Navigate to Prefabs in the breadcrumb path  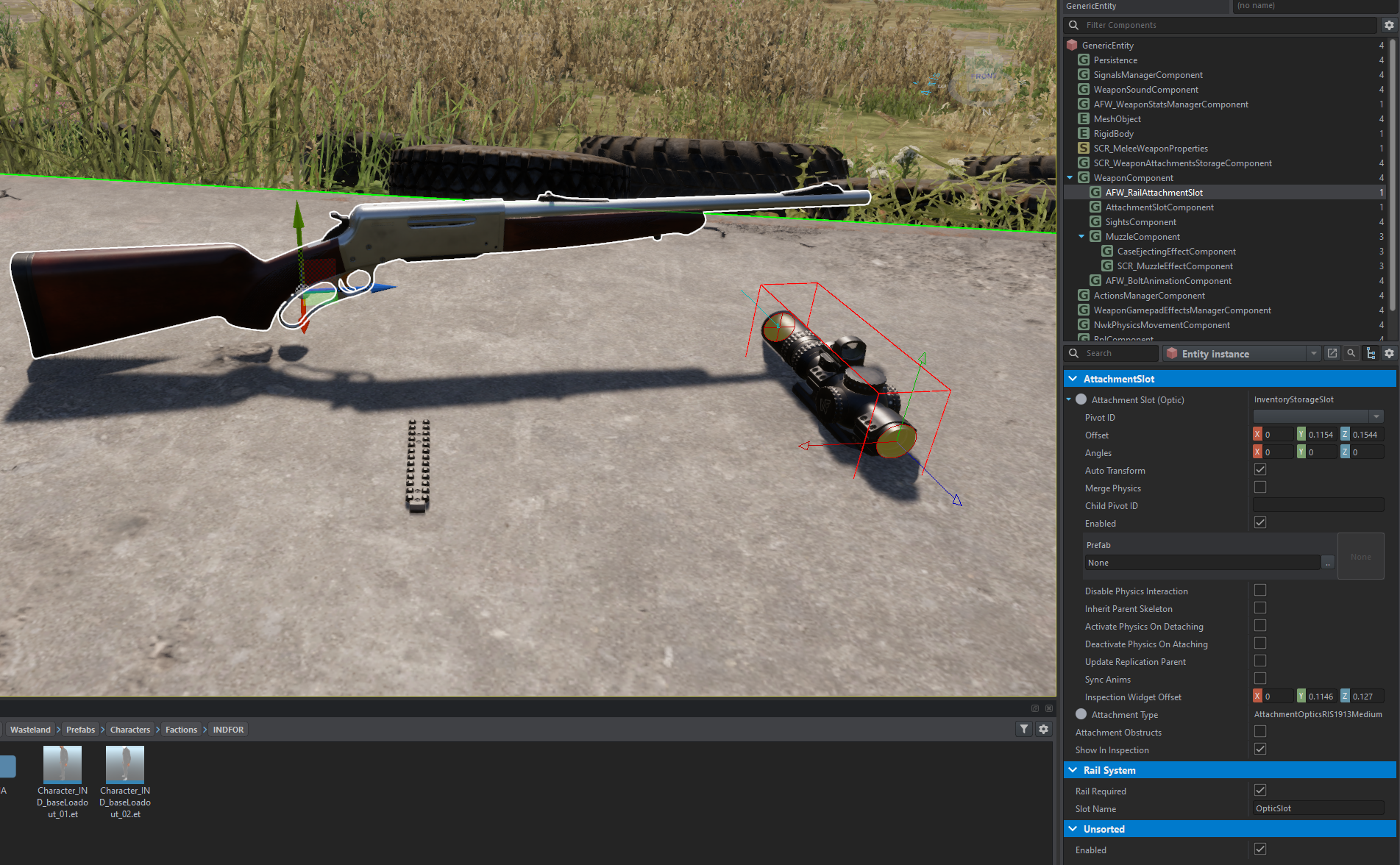pyautogui.click(x=80, y=730)
